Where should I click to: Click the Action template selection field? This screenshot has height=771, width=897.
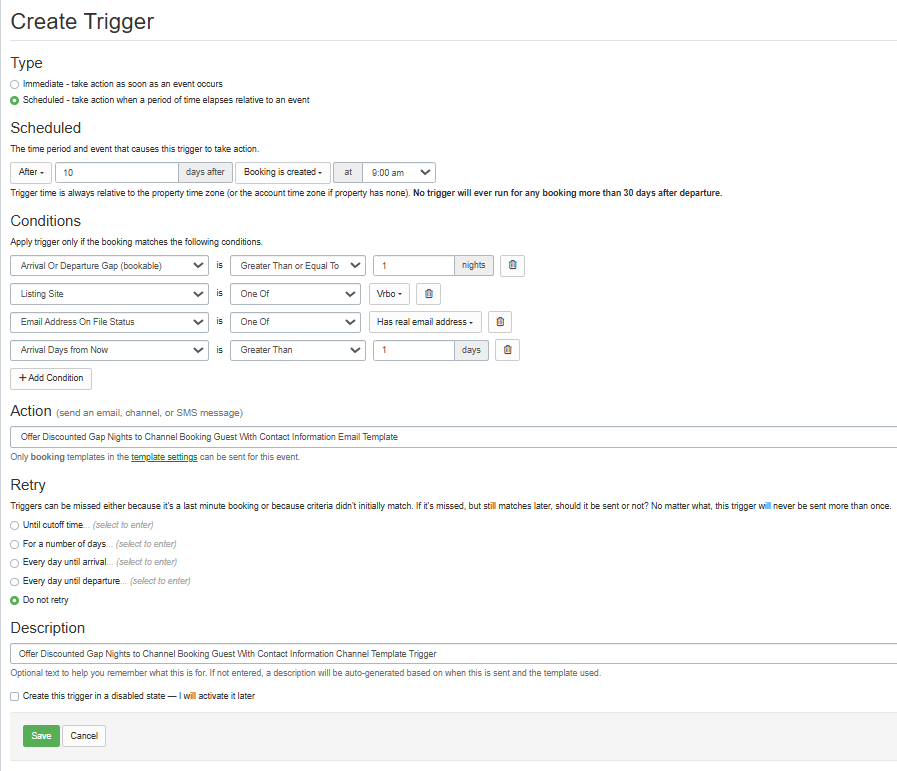pyautogui.click(x=454, y=437)
